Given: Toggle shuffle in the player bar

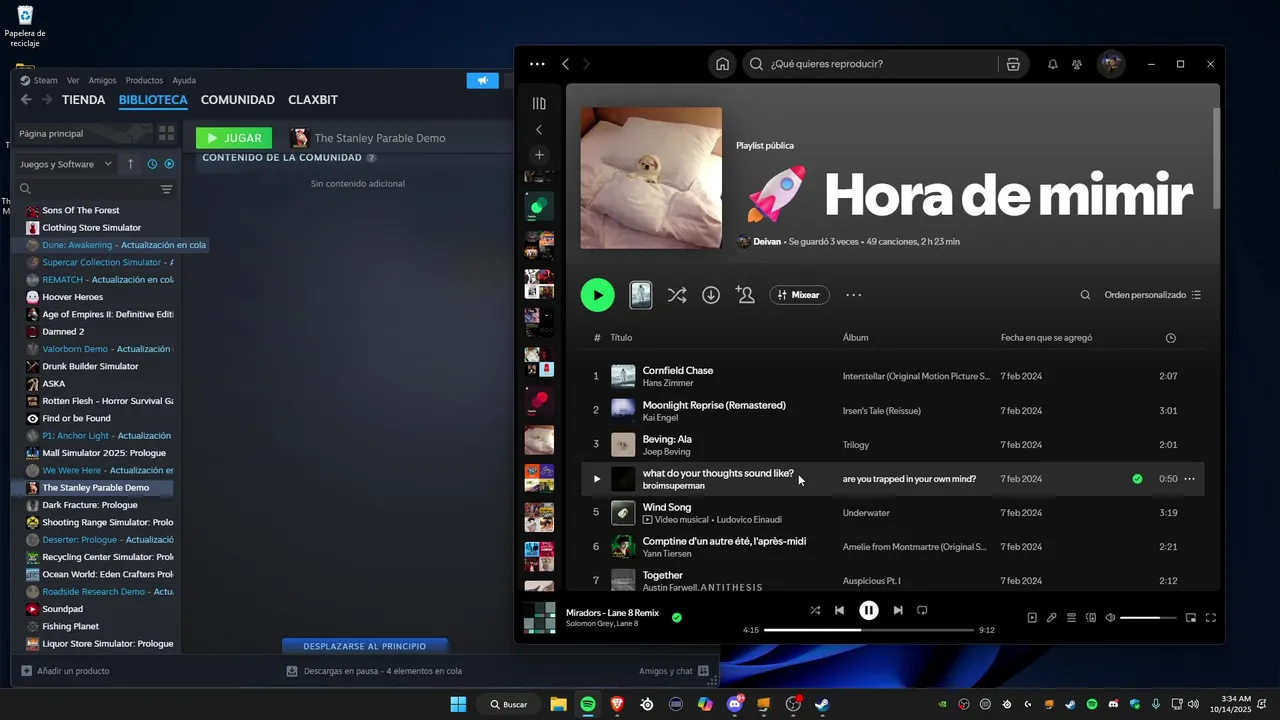Looking at the screenshot, I should tap(815, 610).
